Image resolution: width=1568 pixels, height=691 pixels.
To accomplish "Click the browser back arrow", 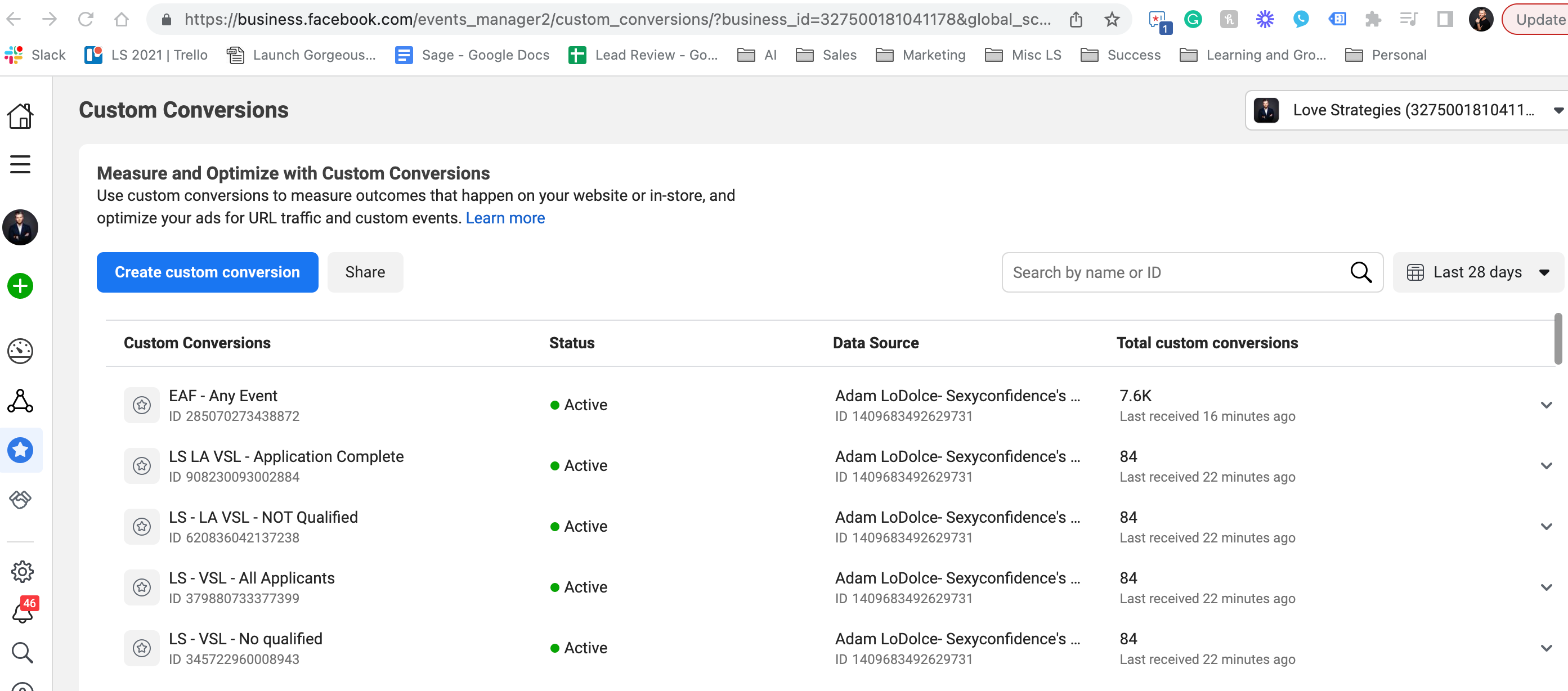I will (14, 19).
